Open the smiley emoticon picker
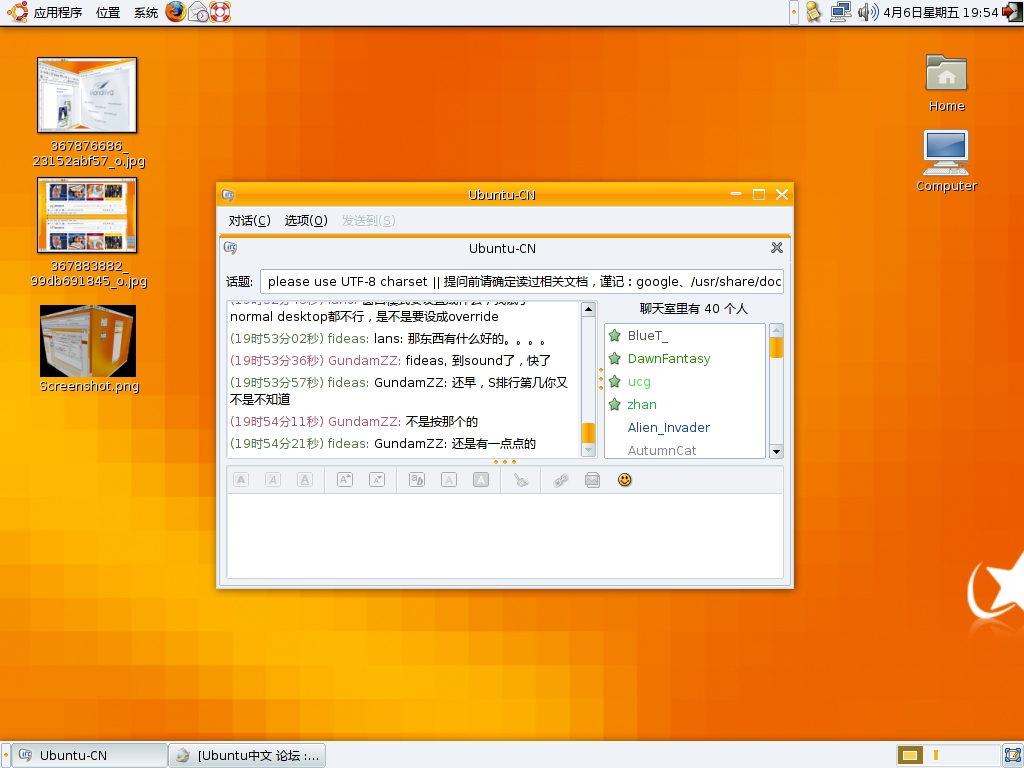1024x768 pixels. point(624,480)
